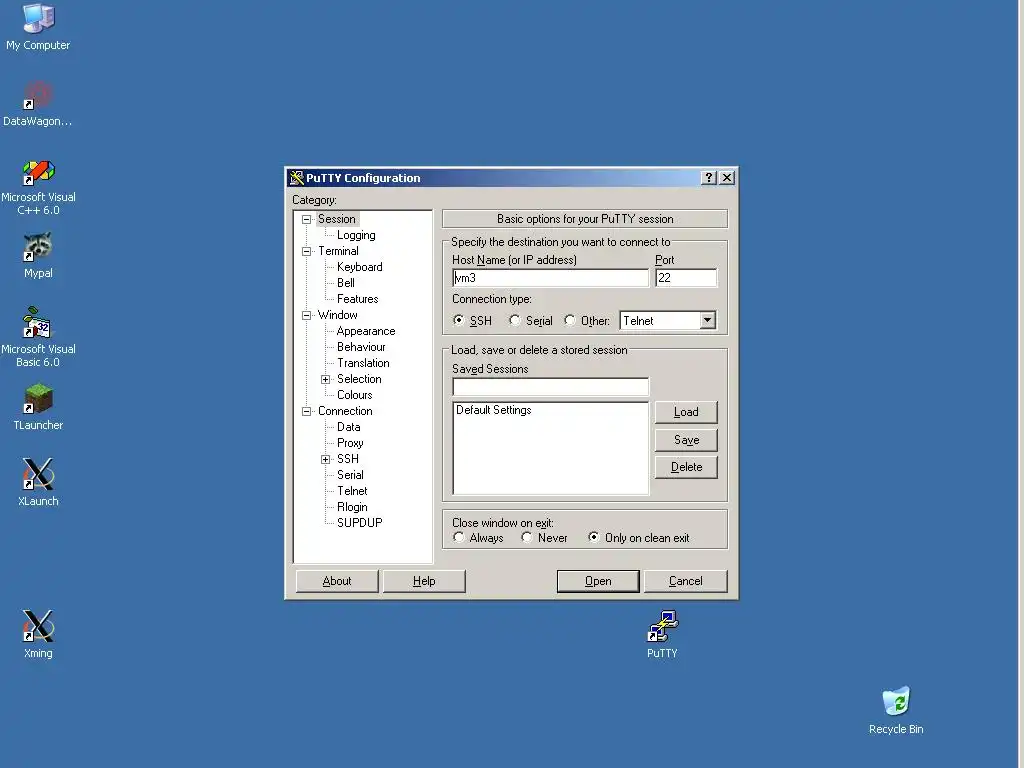Open the Keyboard category

tap(360, 267)
